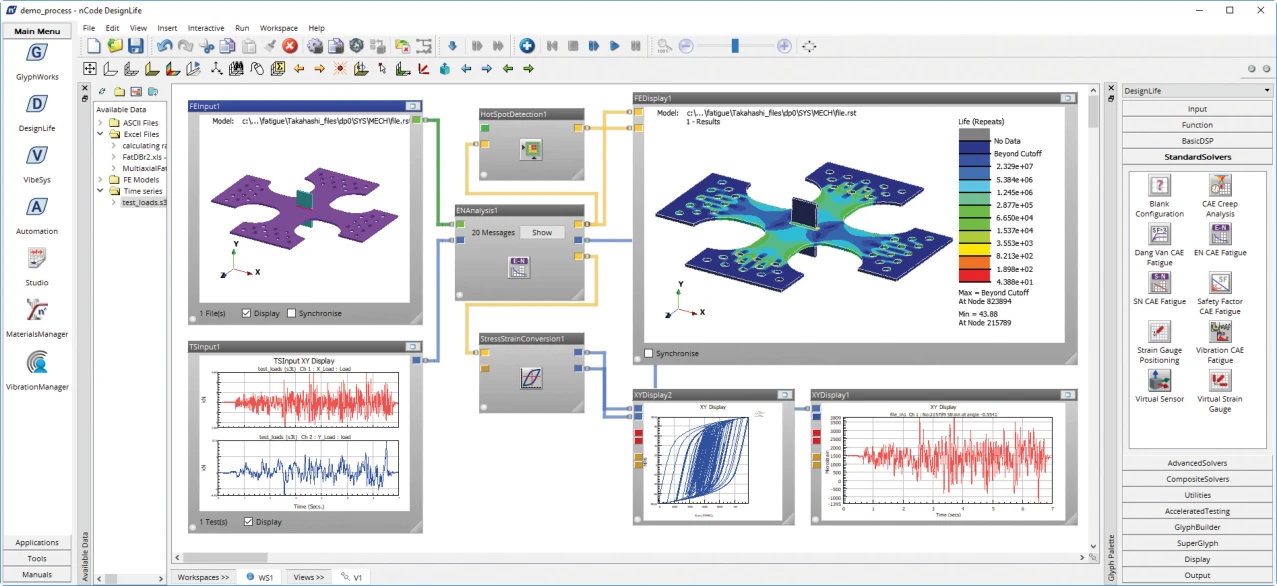Select the Virtual Strain Gauge glyph
Viewport: 1277px width, 586px height.
pos(1220,381)
